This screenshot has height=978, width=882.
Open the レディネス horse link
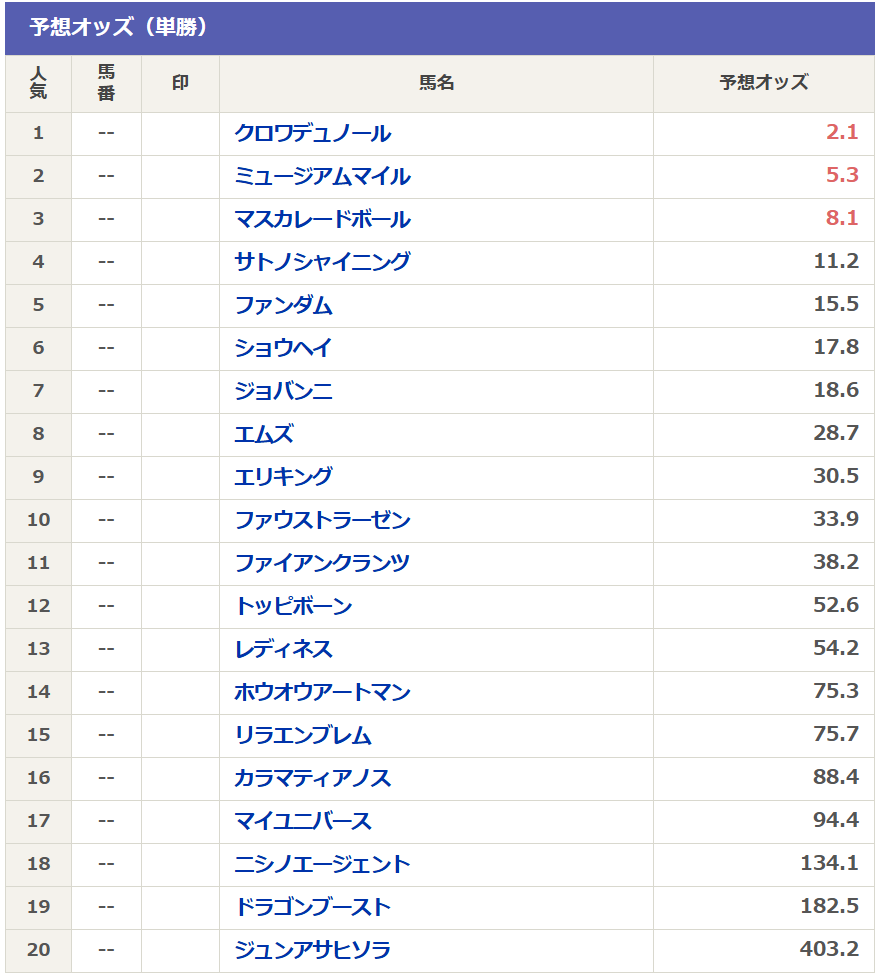pos(284,650)
